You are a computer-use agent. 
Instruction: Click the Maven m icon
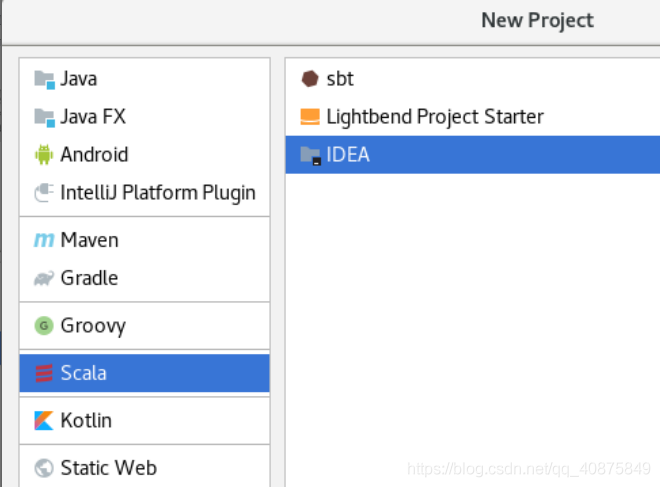coord(44,240)
